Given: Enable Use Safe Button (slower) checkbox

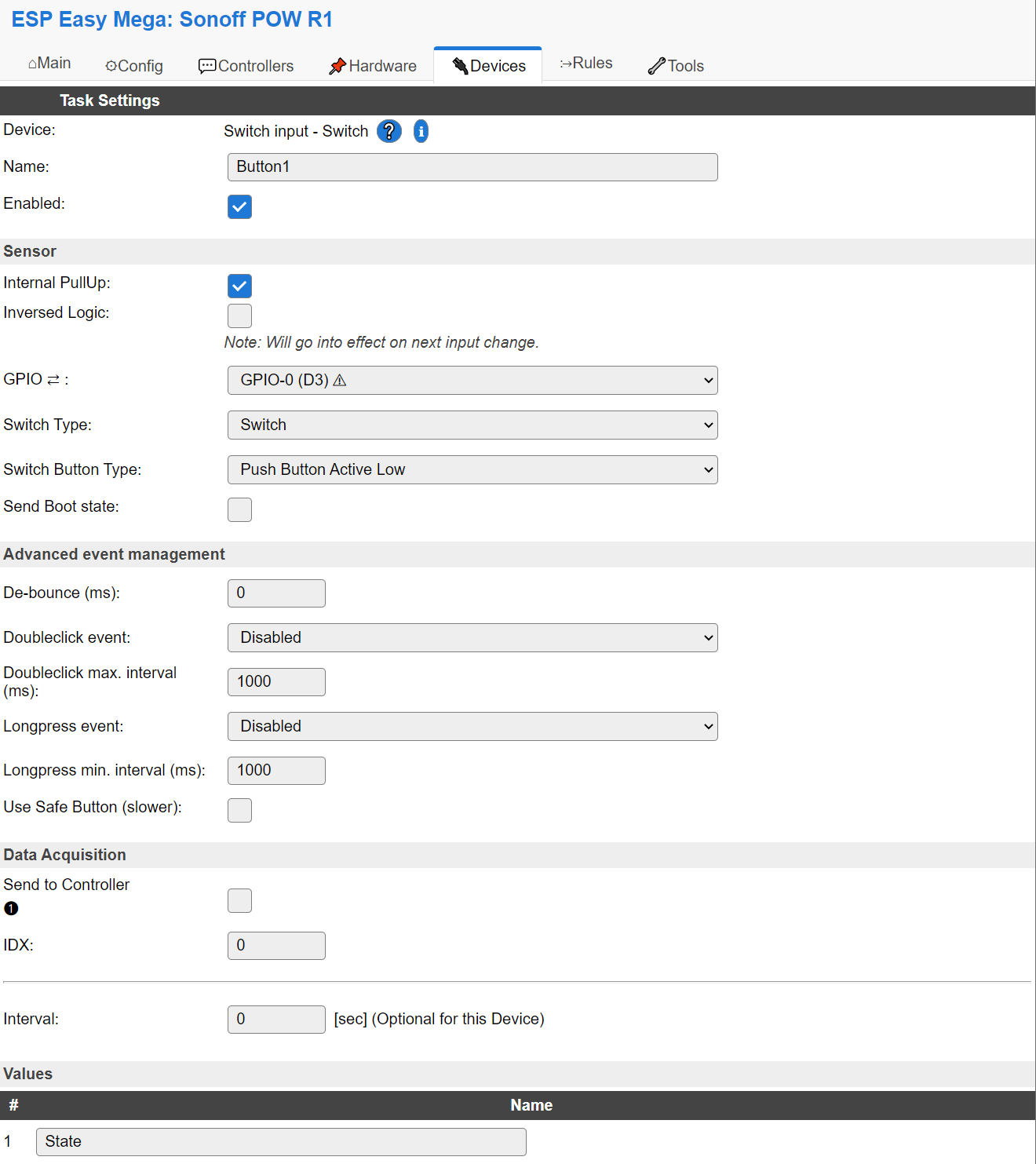Looking at the screenshot, I should tap(239, 810).
